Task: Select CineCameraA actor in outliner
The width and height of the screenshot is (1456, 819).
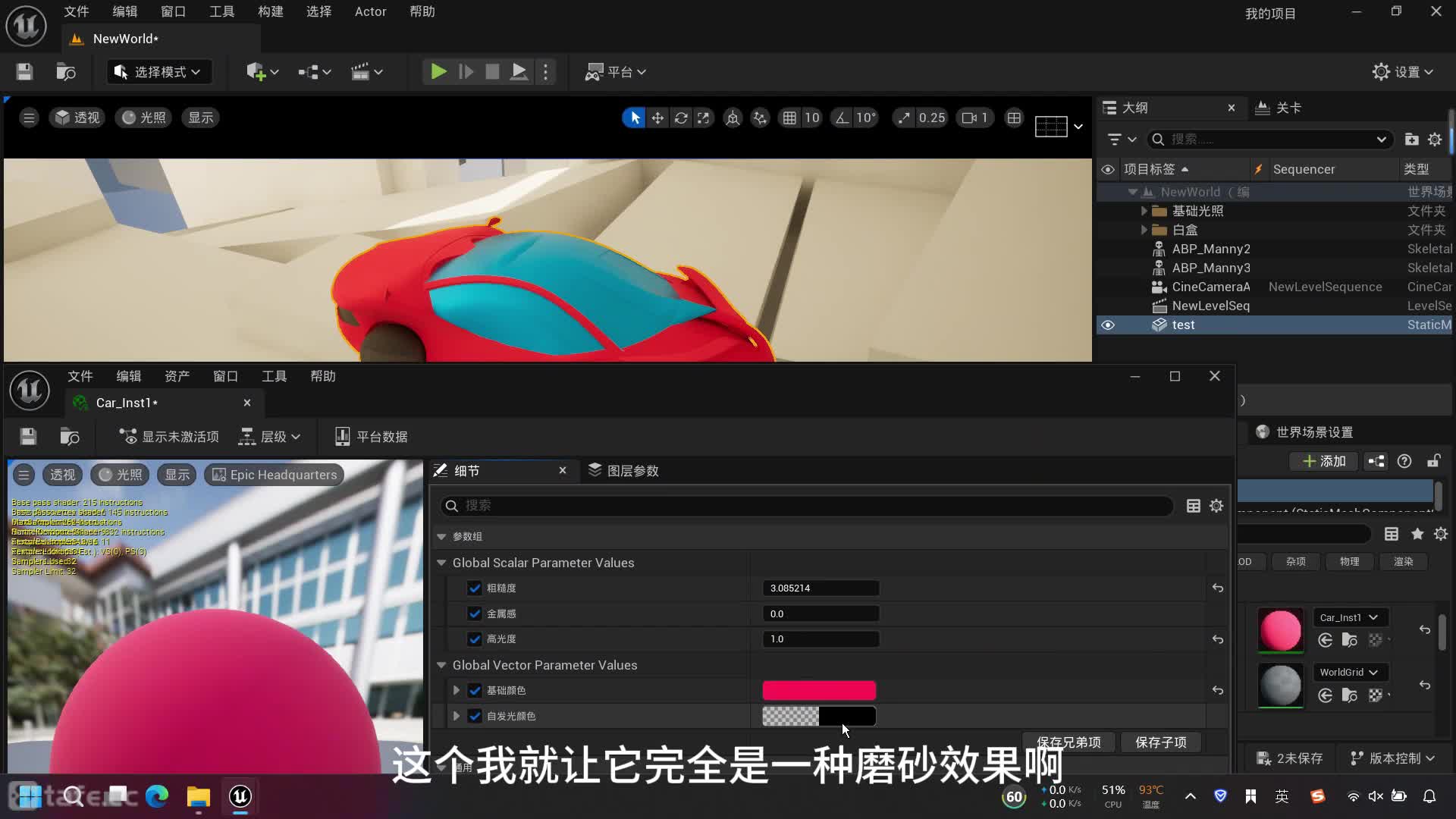Action: click(1211, 287)
